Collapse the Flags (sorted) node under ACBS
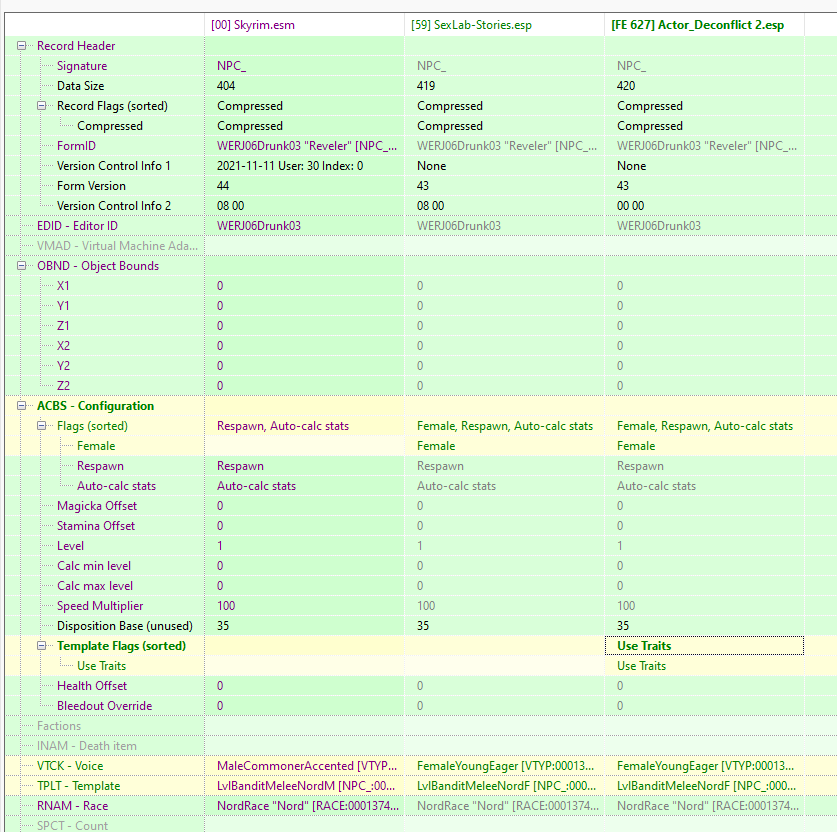This screenshot has height=832, width=837. coord(42,426)
